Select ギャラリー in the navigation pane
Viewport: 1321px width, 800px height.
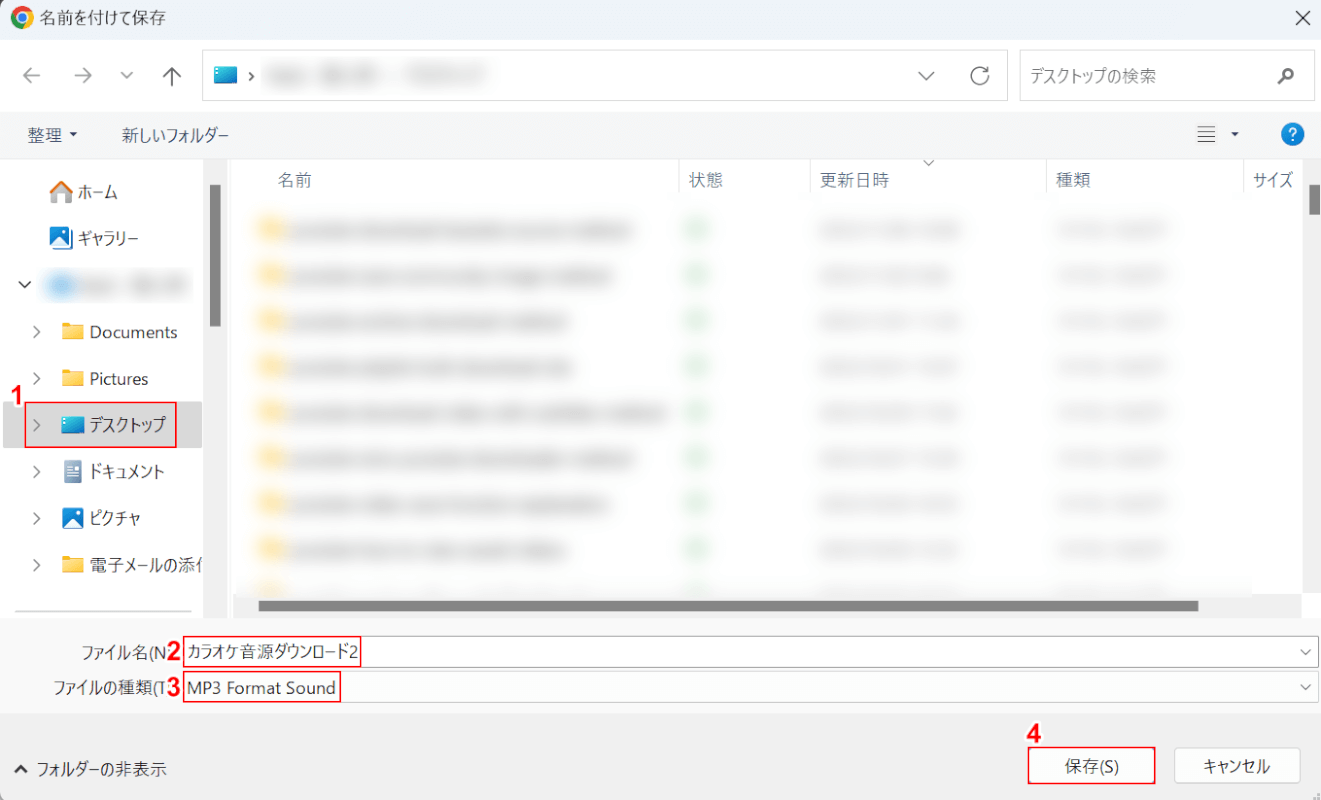point(95,238)
